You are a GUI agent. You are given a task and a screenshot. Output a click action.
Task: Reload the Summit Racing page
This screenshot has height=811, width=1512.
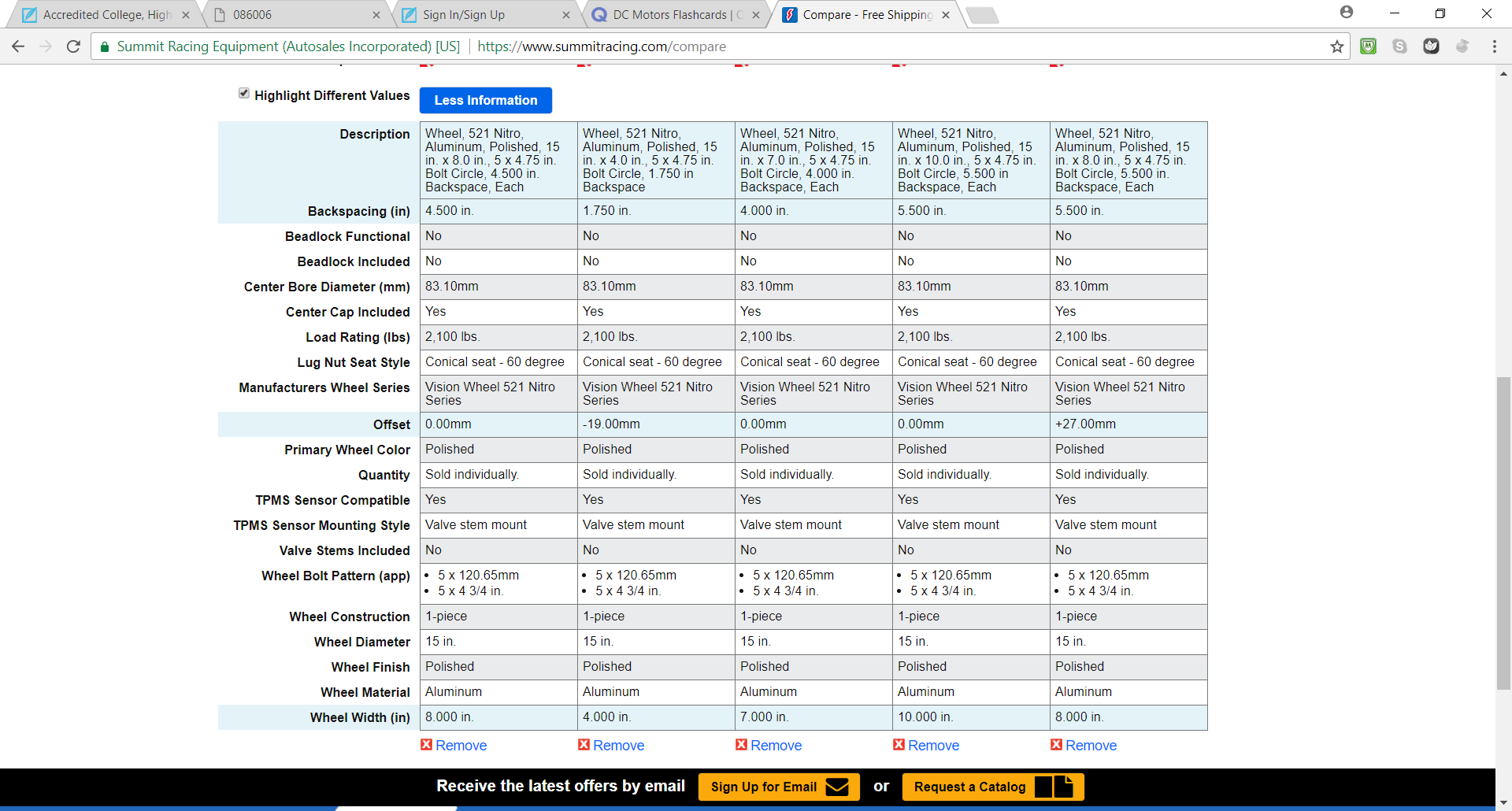click(x=73, y=46)
